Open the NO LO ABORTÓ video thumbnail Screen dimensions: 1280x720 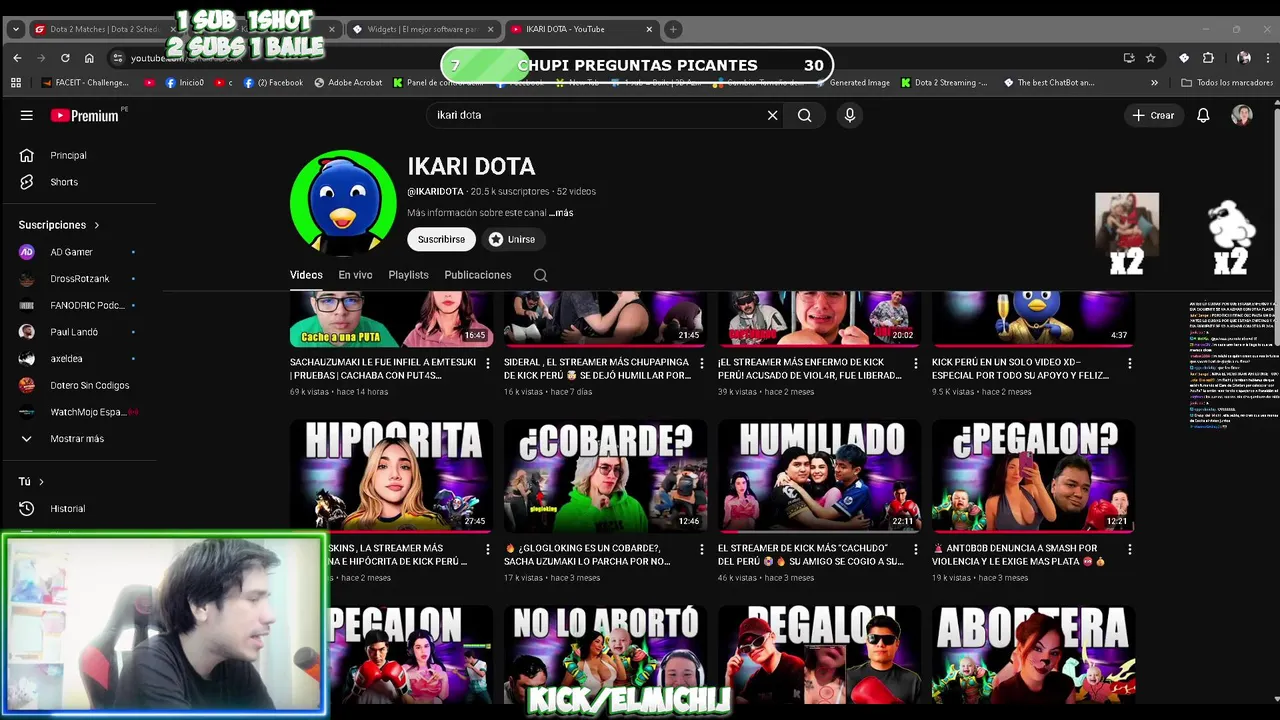[x=605, y=654]
